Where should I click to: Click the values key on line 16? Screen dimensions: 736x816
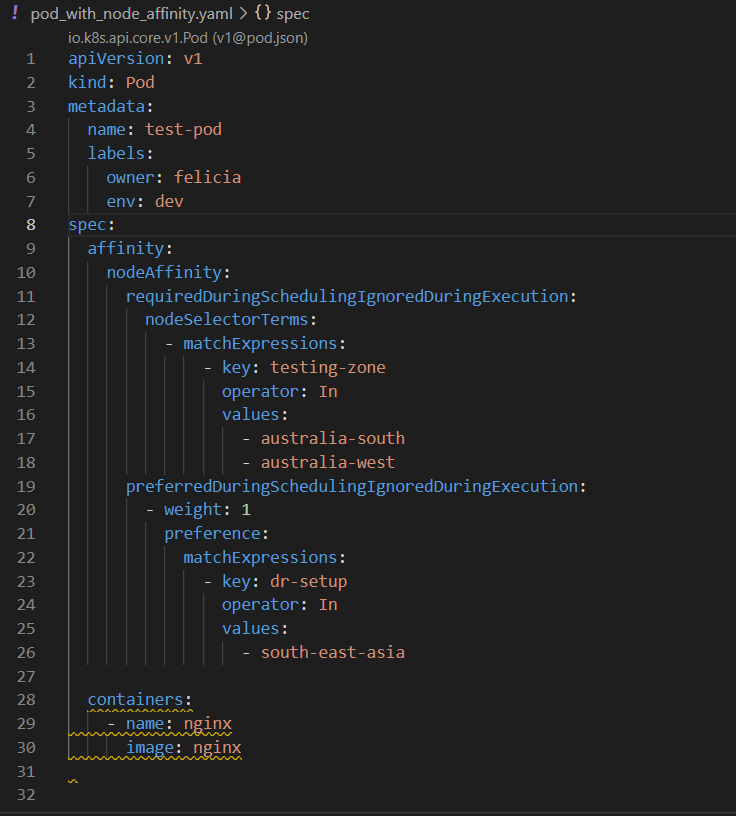251,415
